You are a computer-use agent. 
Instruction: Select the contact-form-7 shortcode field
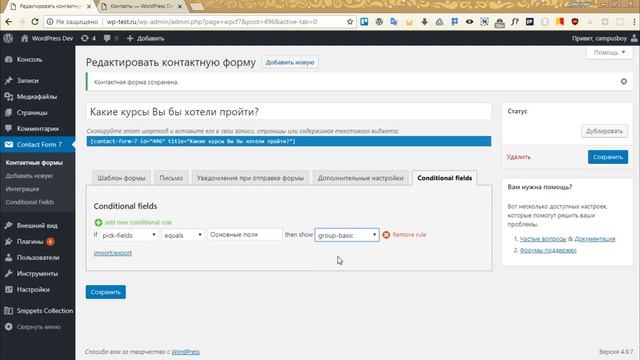pyautogui.click(x=289, y=141)
